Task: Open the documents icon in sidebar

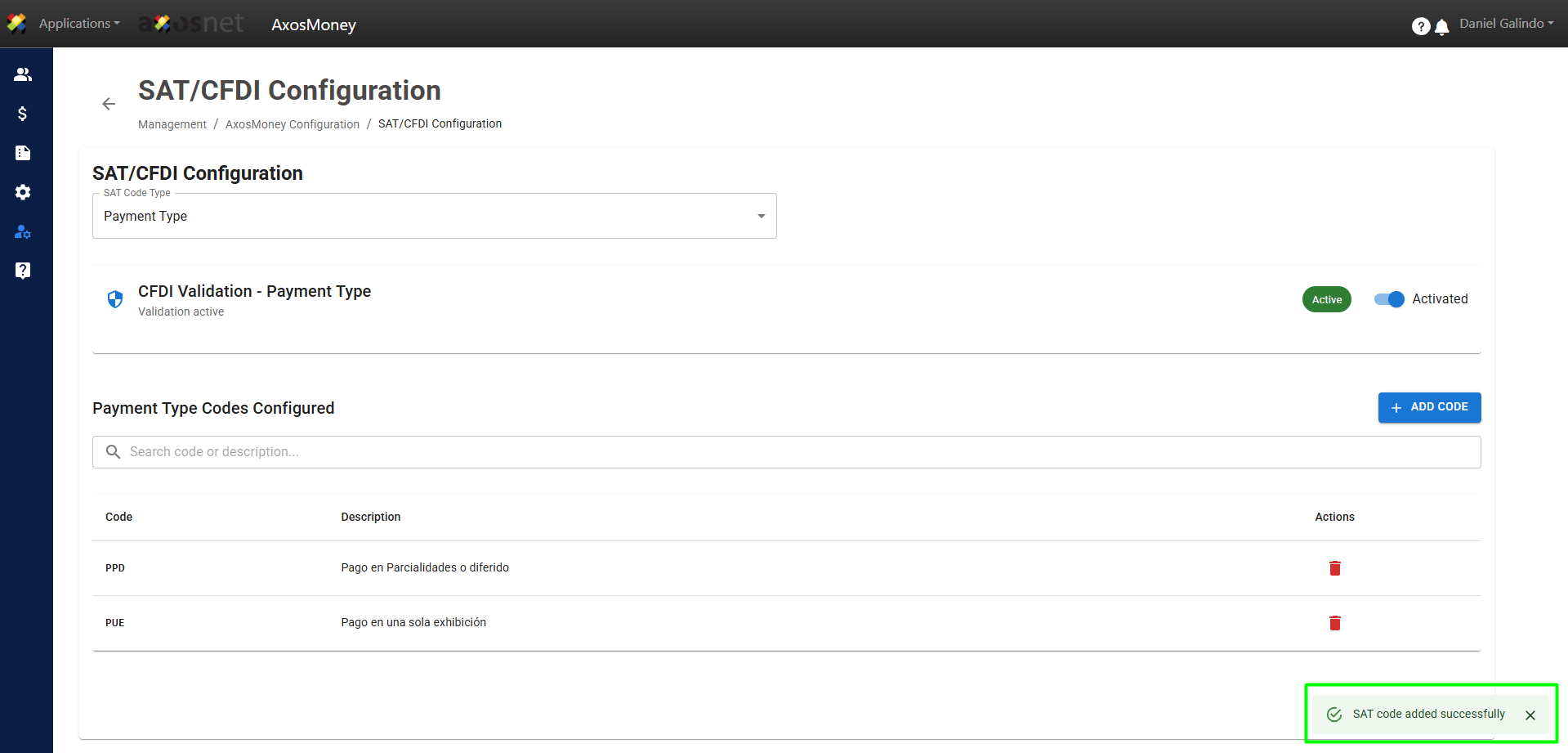Action: pyautogui.click(x=23, y=153)
